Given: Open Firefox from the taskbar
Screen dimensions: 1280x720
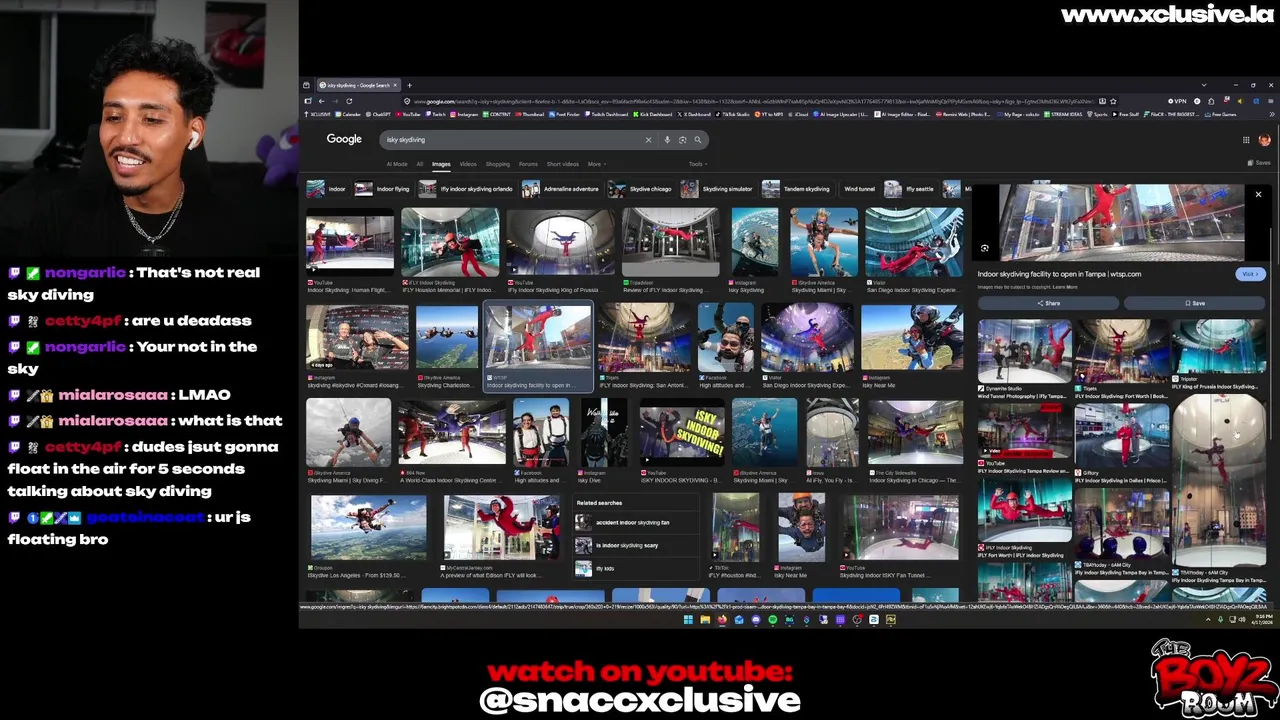Looking at the screenshot, I should tap(722, 619).
